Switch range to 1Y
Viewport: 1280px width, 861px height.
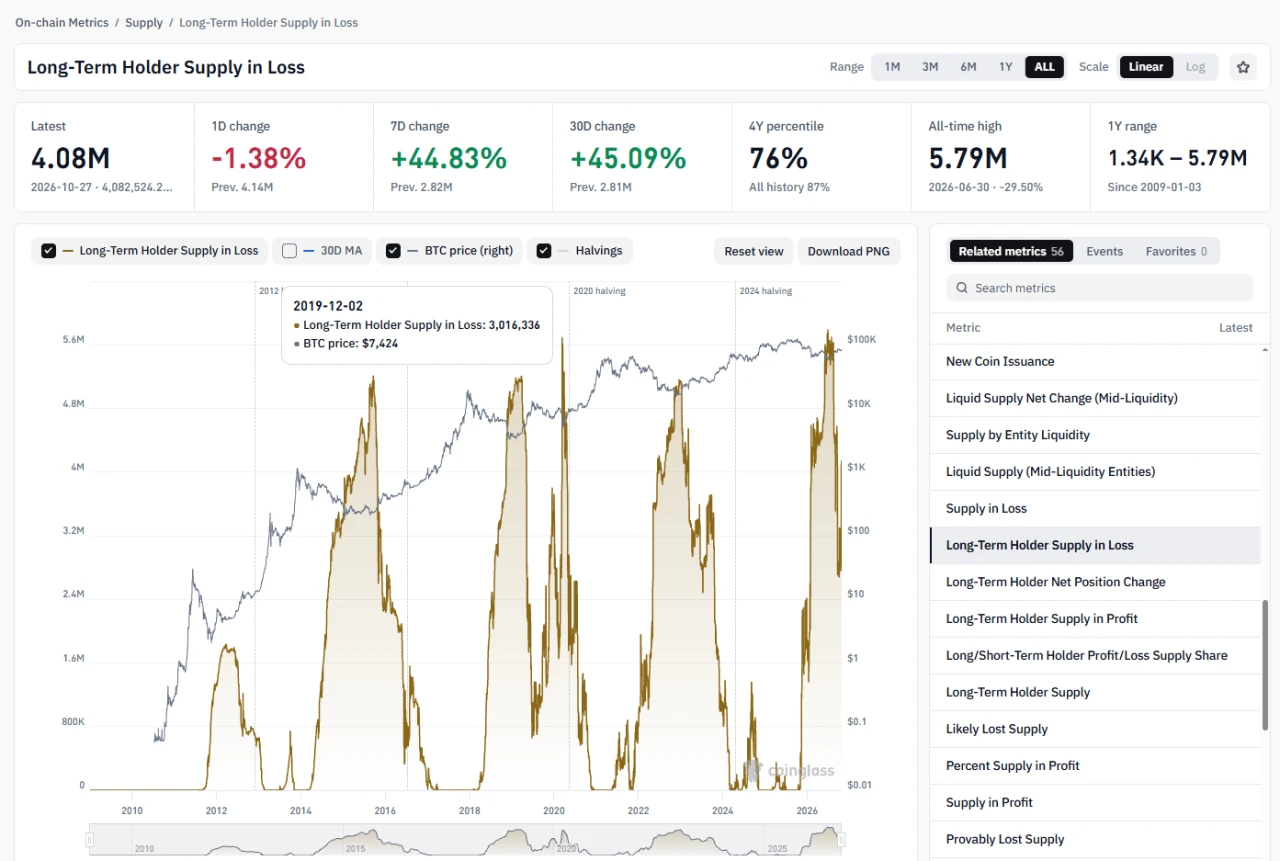(1005, 67)
